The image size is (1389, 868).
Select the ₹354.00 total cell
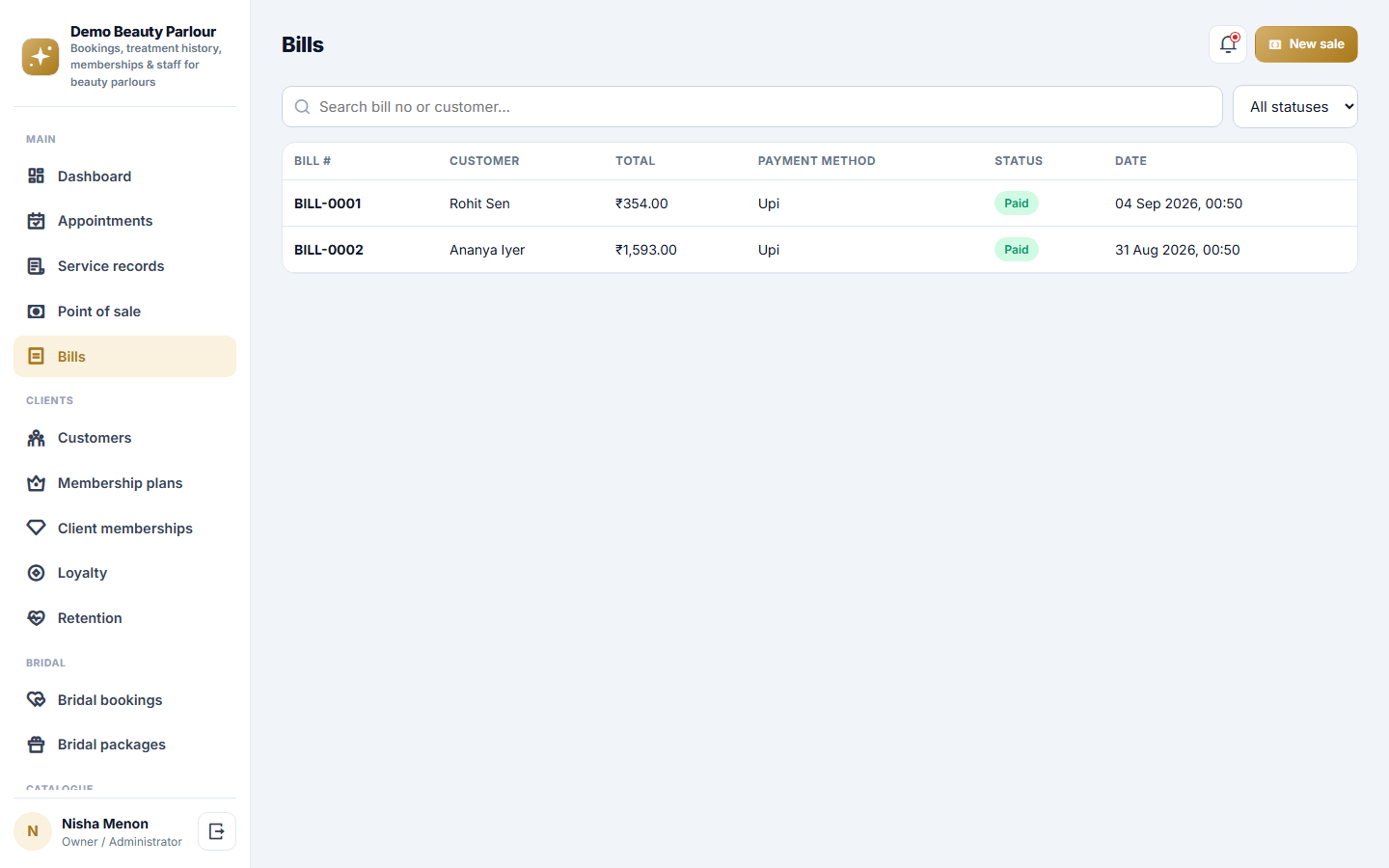[x=641, y=203]
